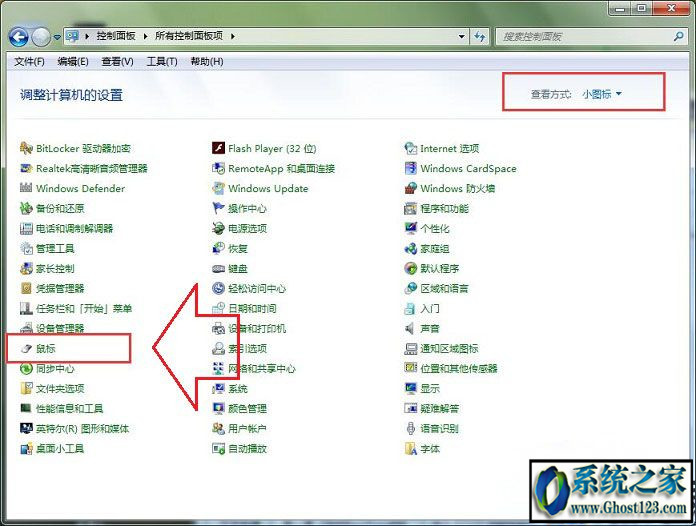The image size is (696, 526).
Task: Open the 鼠标 mouse icon
Action: pos(26,349)
